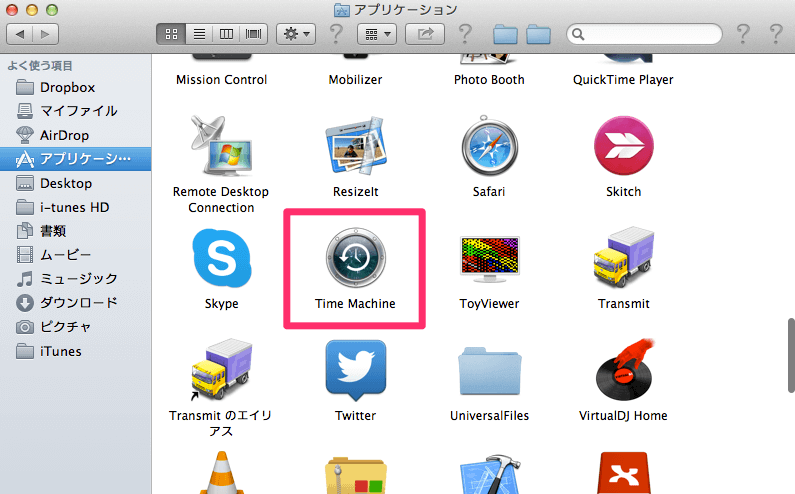Switch to Cover Flow view mode
Screen dimensions: 795x494
coord(254,34)
